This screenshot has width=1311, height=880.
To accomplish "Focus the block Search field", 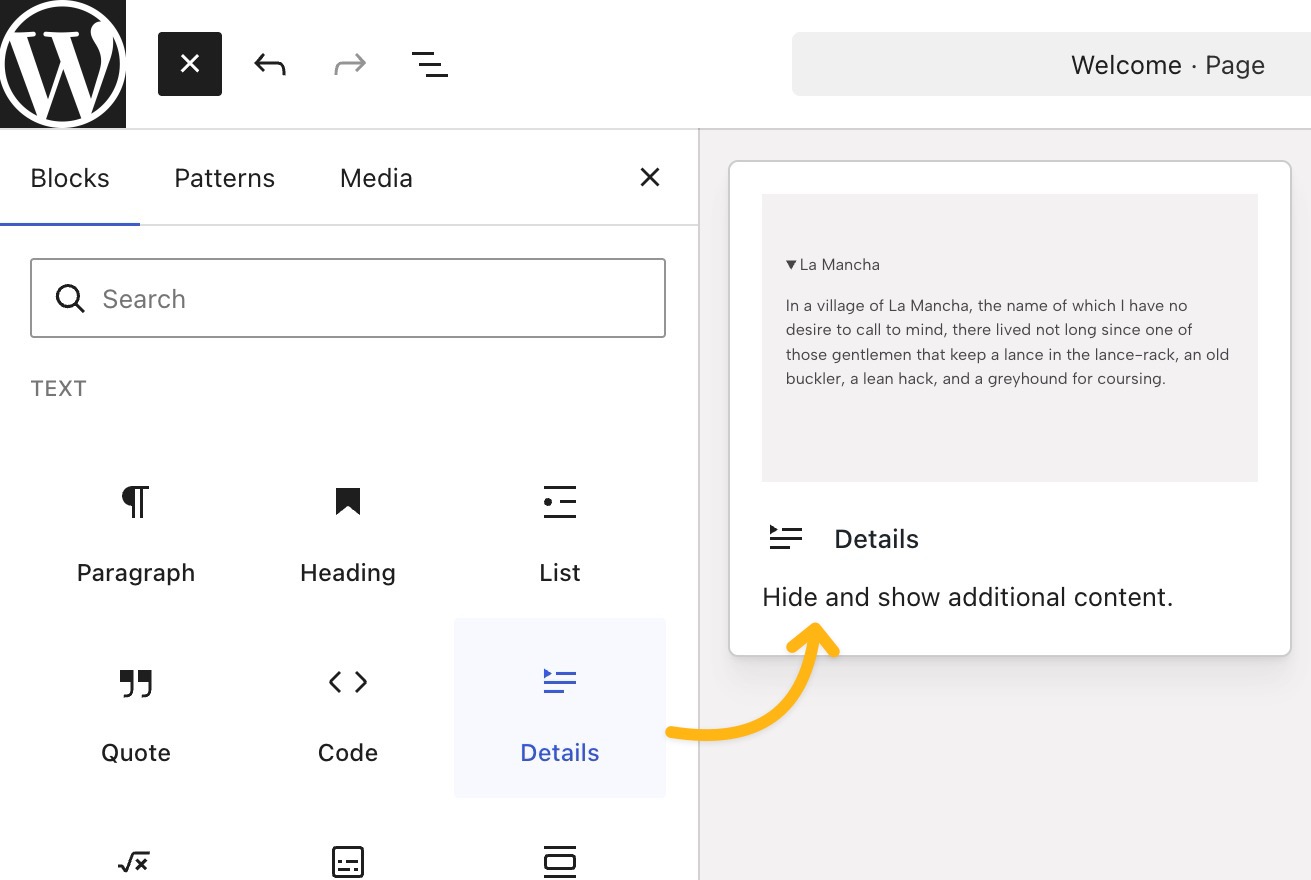I will [348, 298].
